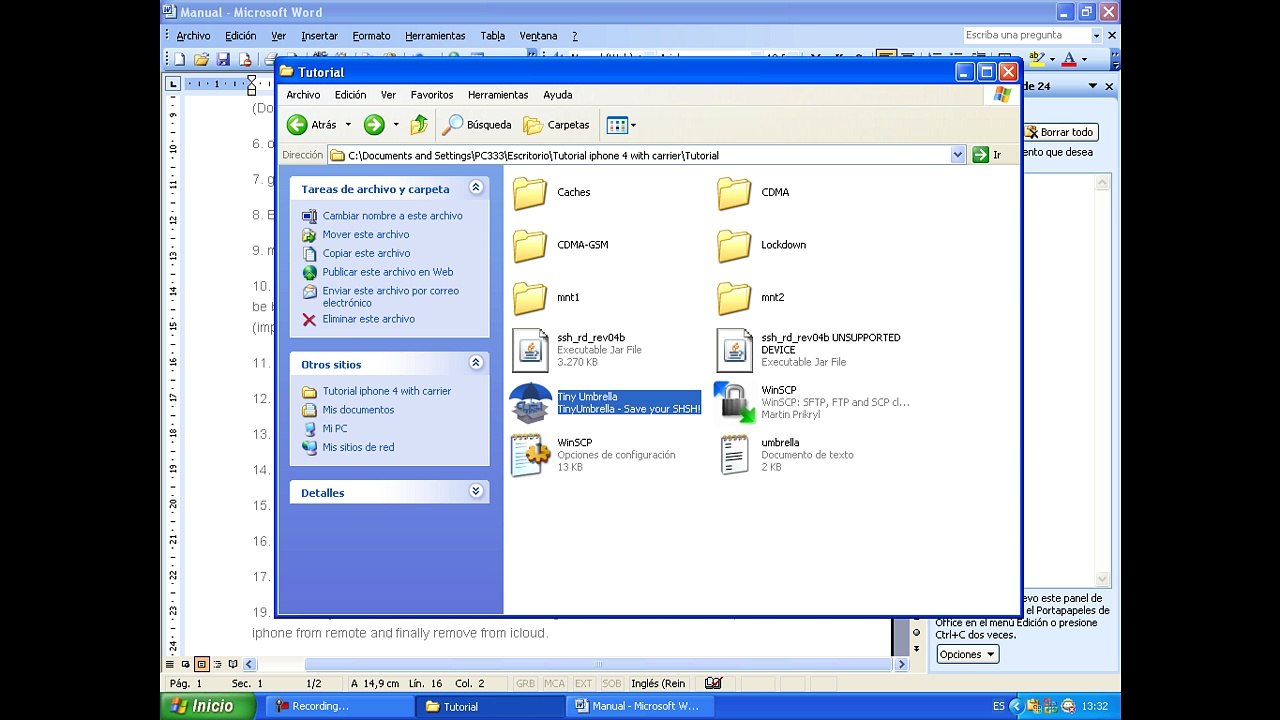The image size is (1280, 720).
Task: Toggle GRB recording indicator in Word status bar
Action: pos(525,683)
